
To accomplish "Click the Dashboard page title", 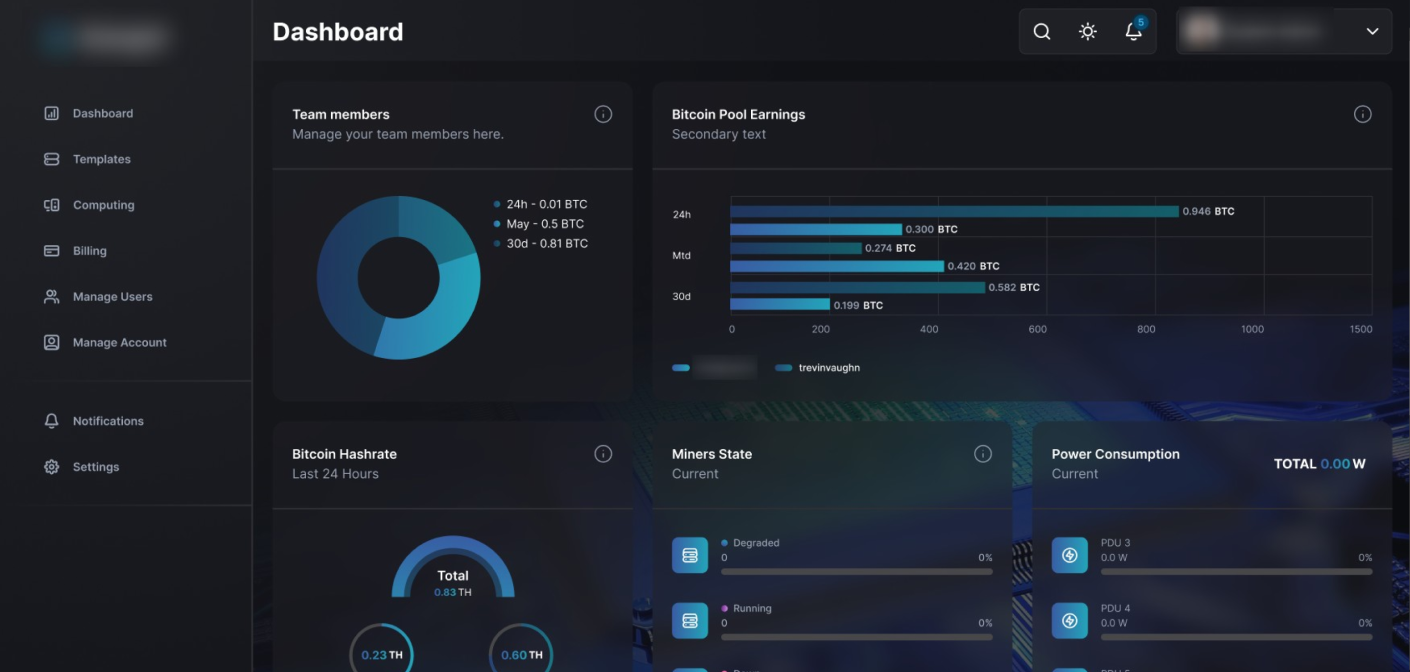I will tap(338, 32).
